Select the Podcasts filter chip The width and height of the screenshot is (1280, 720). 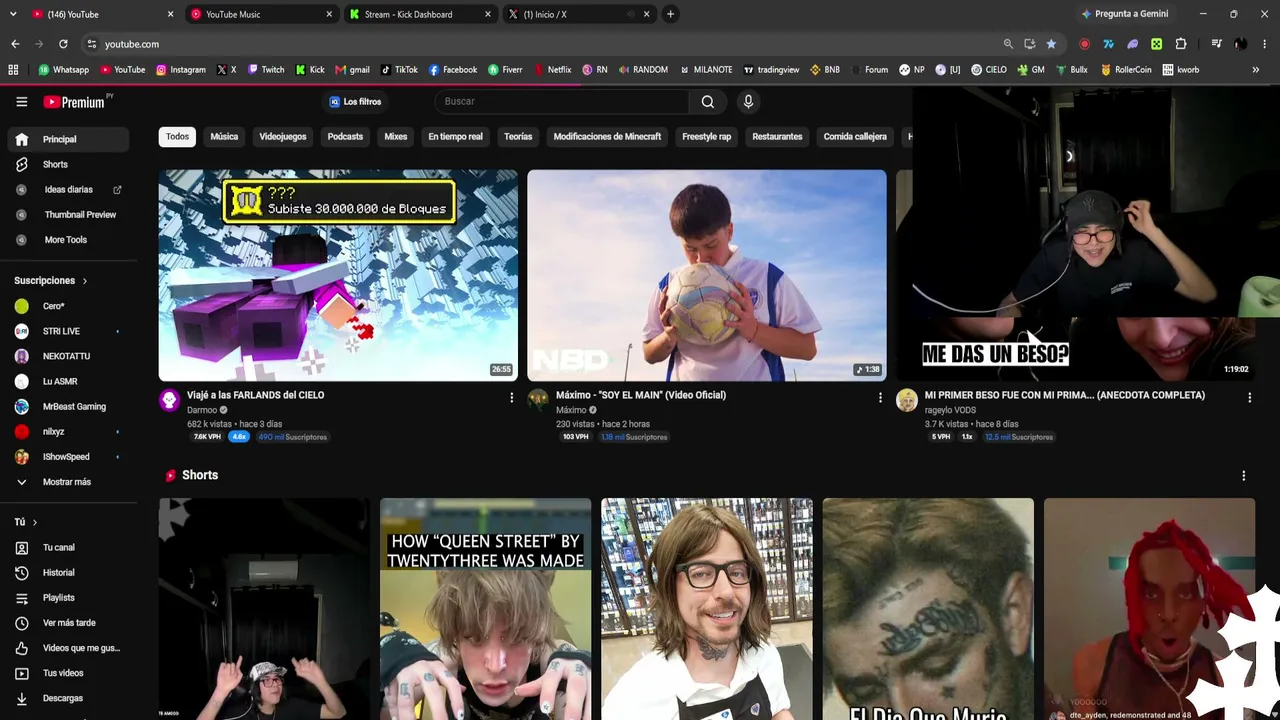point(345,136)
